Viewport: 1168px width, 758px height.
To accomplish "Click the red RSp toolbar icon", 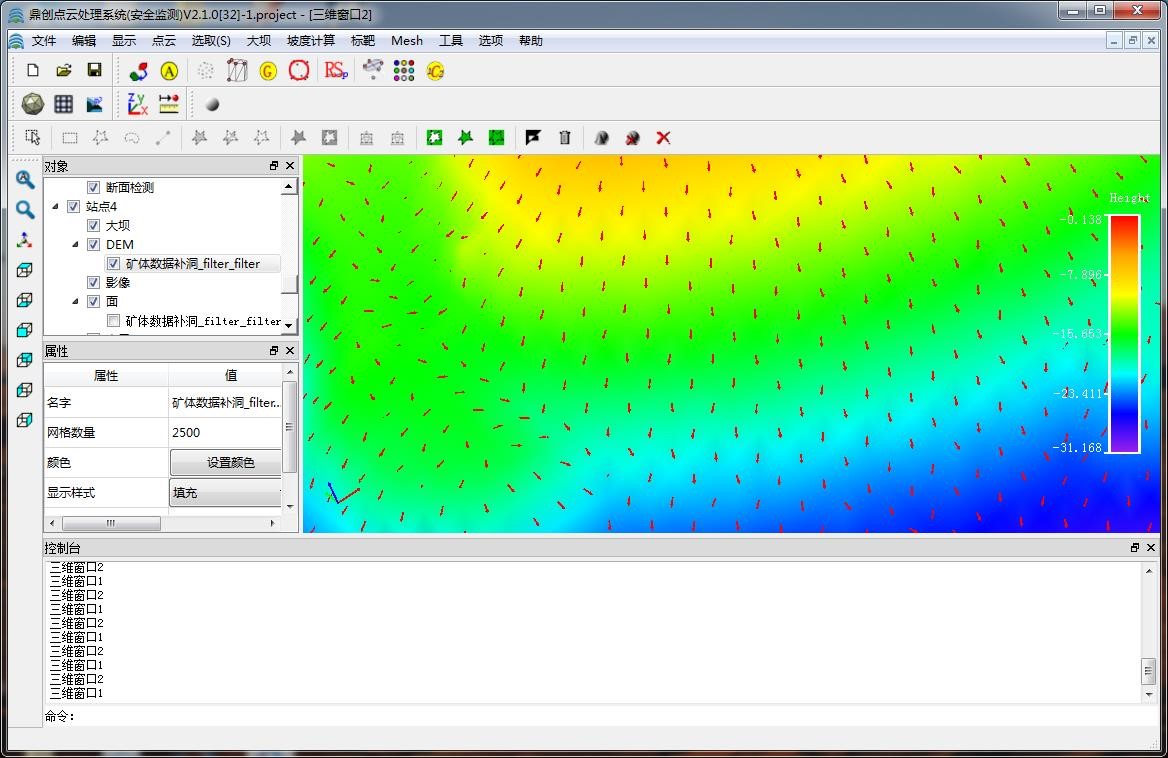I will pos(336,70).
